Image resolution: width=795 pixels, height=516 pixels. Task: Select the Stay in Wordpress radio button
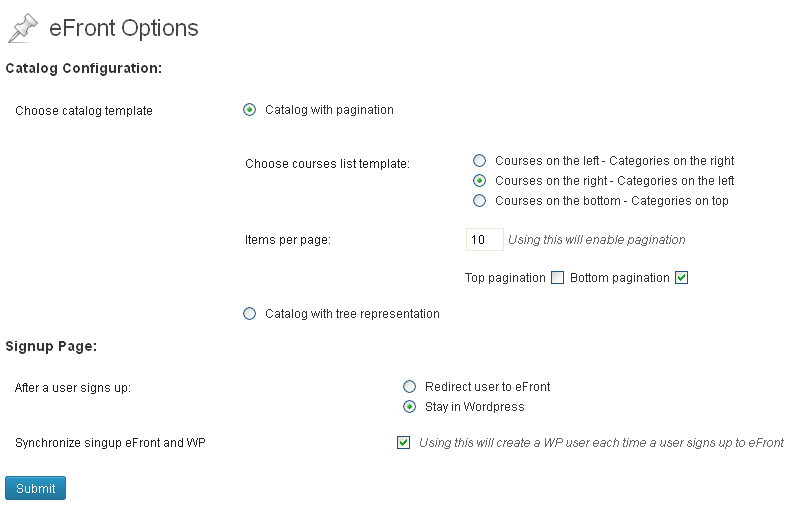409,407
